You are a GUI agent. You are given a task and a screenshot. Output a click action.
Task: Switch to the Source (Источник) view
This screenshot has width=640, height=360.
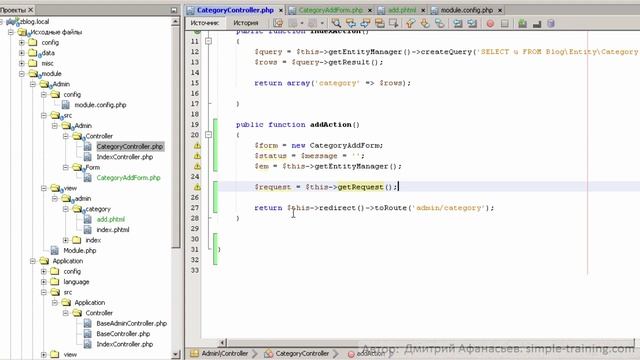click(205, 23)
